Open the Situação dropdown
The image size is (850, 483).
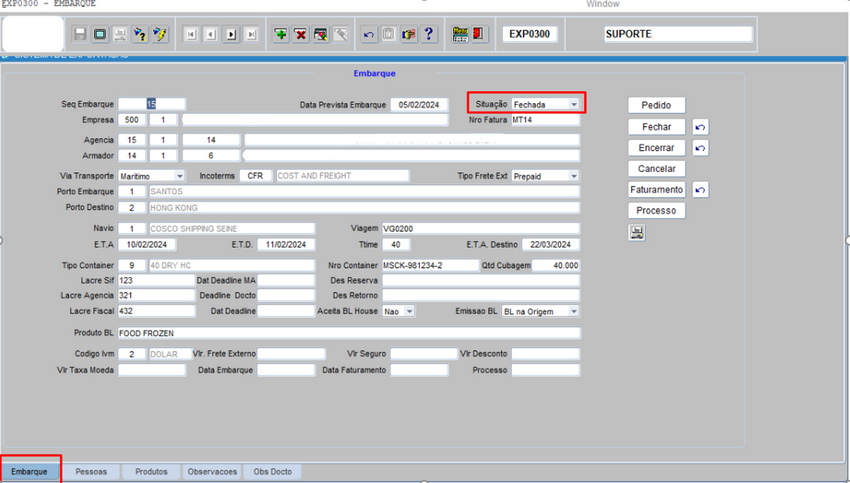tap(574, 104)
